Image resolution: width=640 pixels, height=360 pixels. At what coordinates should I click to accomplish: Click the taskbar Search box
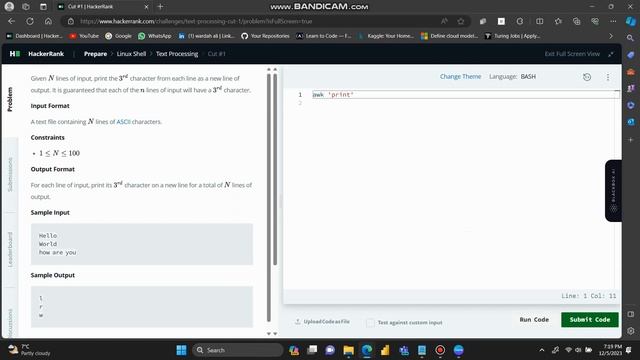coord(238,350)
